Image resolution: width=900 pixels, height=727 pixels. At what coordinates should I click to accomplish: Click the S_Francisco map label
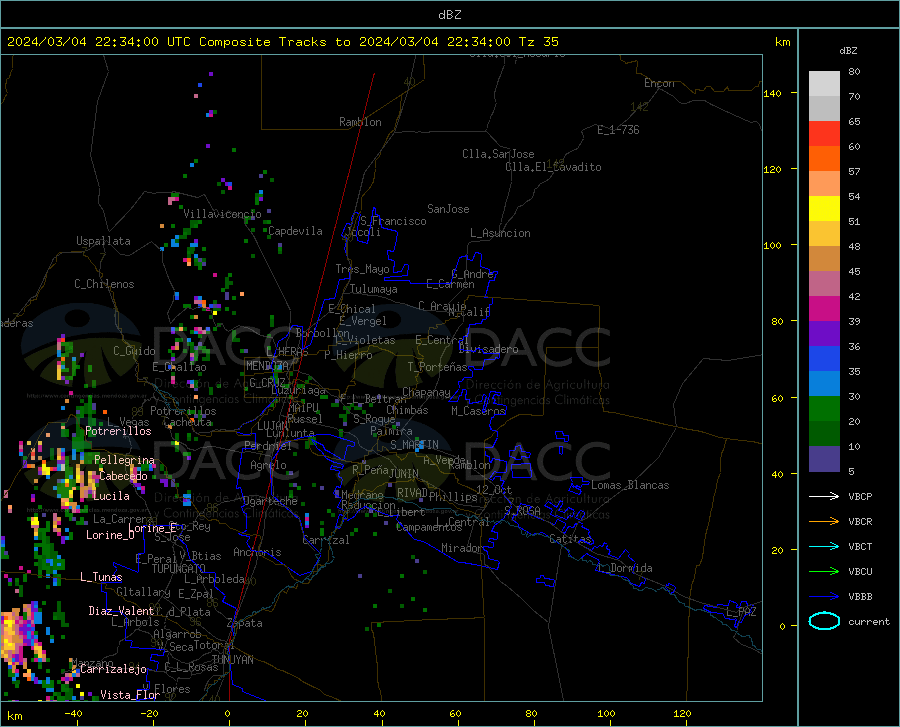pyautogui.click(x=393, y=221)
